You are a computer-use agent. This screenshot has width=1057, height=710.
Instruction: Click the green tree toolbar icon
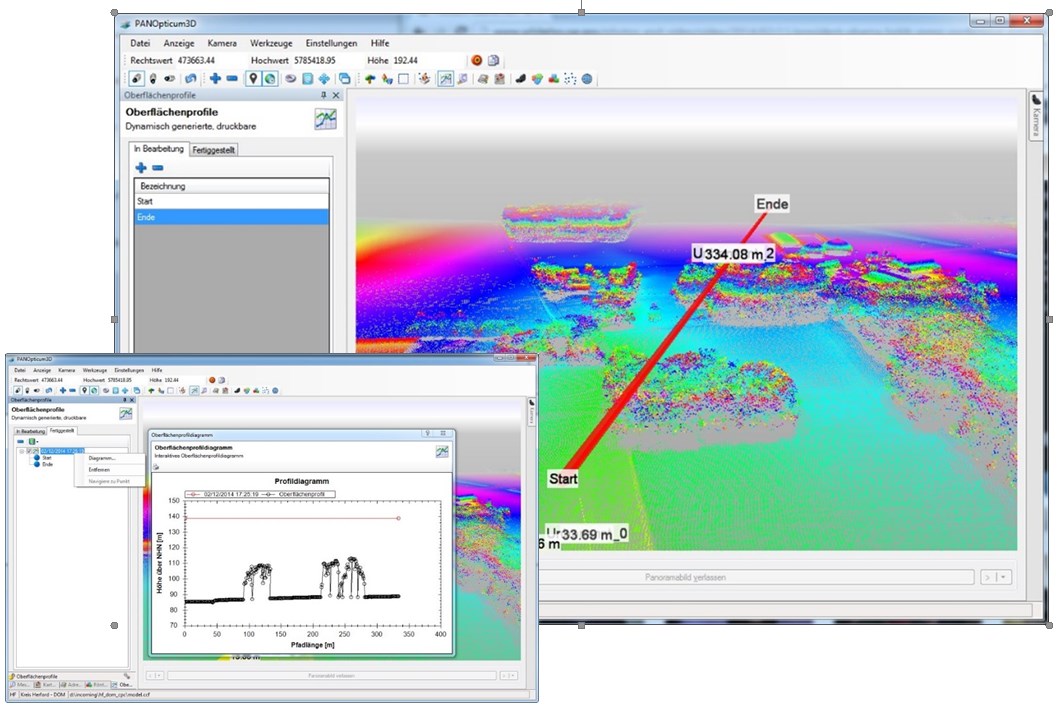pos(369,79)
